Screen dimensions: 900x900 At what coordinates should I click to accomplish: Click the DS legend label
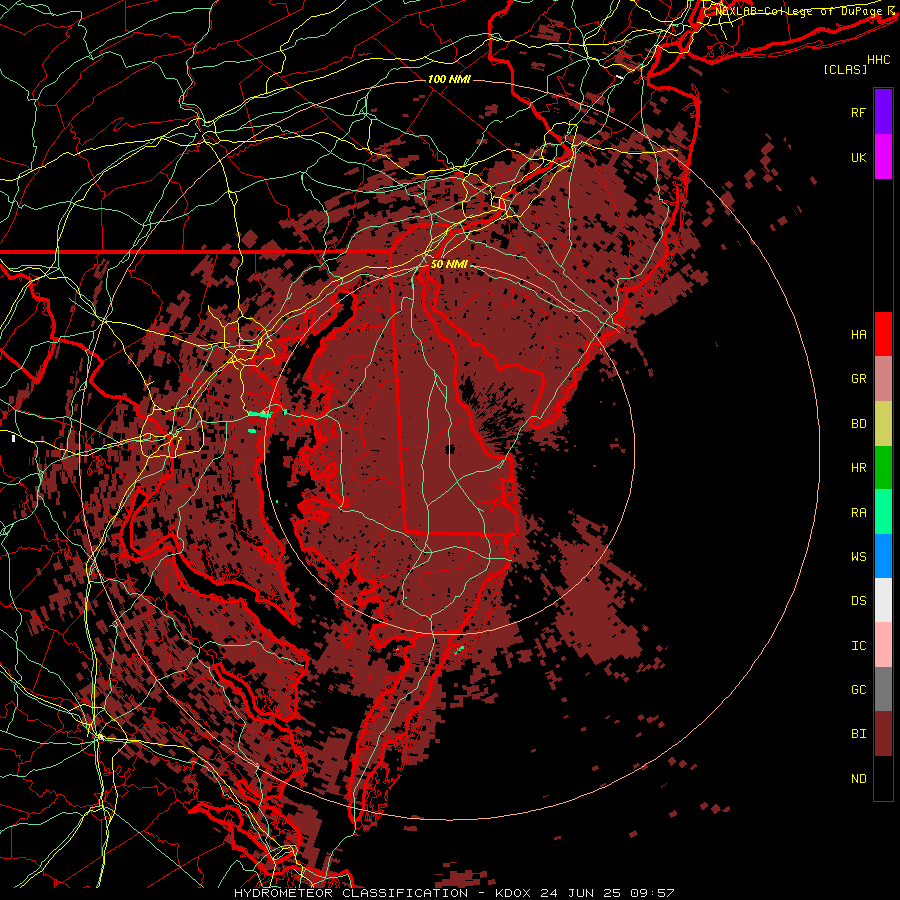click(859, 601)
